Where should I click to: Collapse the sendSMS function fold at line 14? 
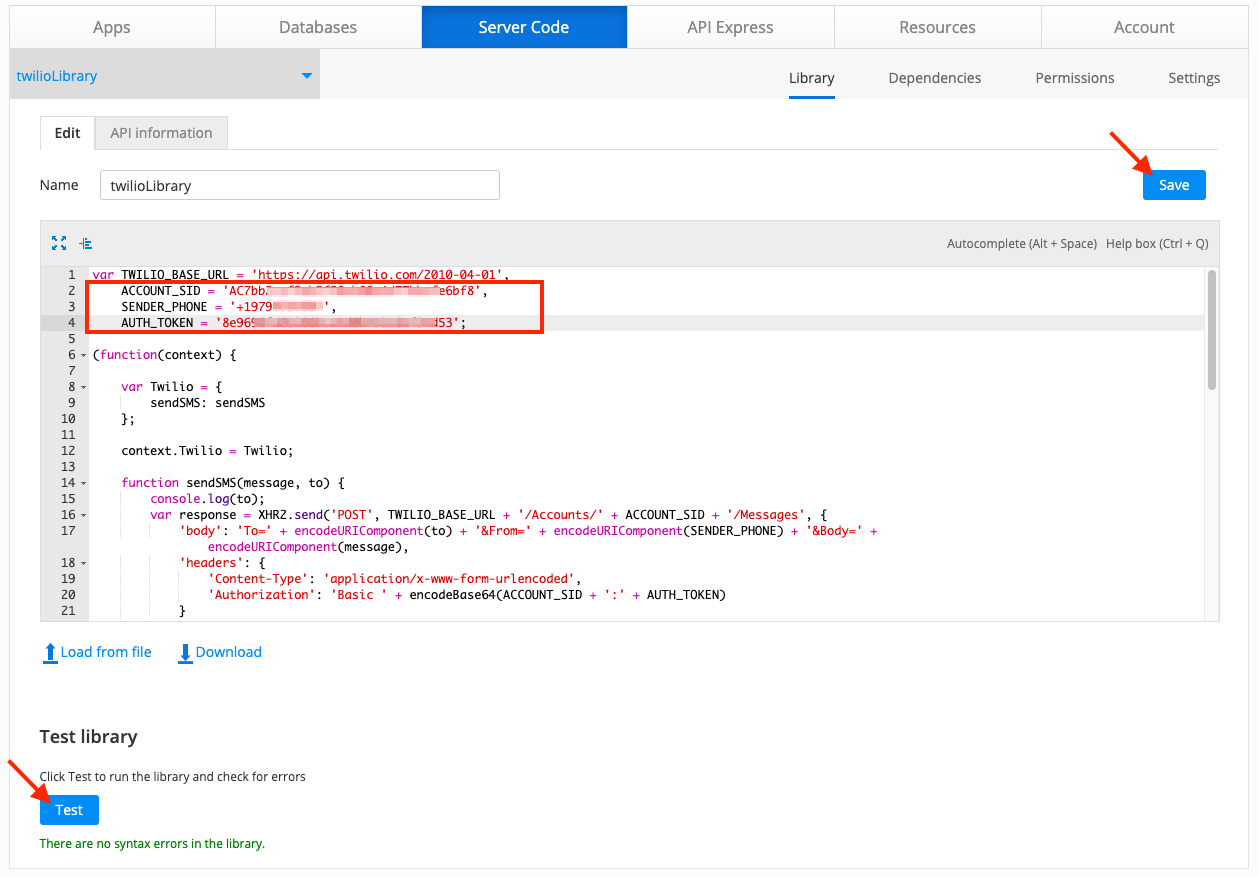pyautogui.click(x=84, y=483)
